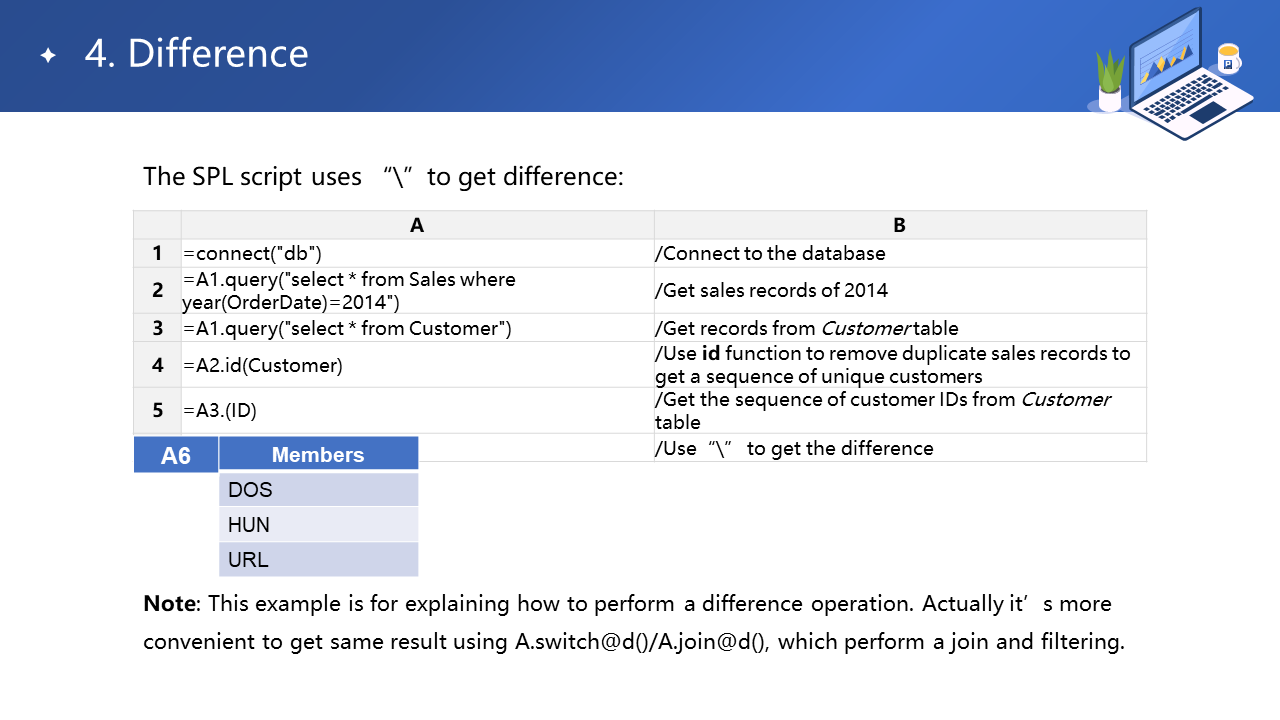
Task: Click the A6 result label
Action: (x=176, y=455)
